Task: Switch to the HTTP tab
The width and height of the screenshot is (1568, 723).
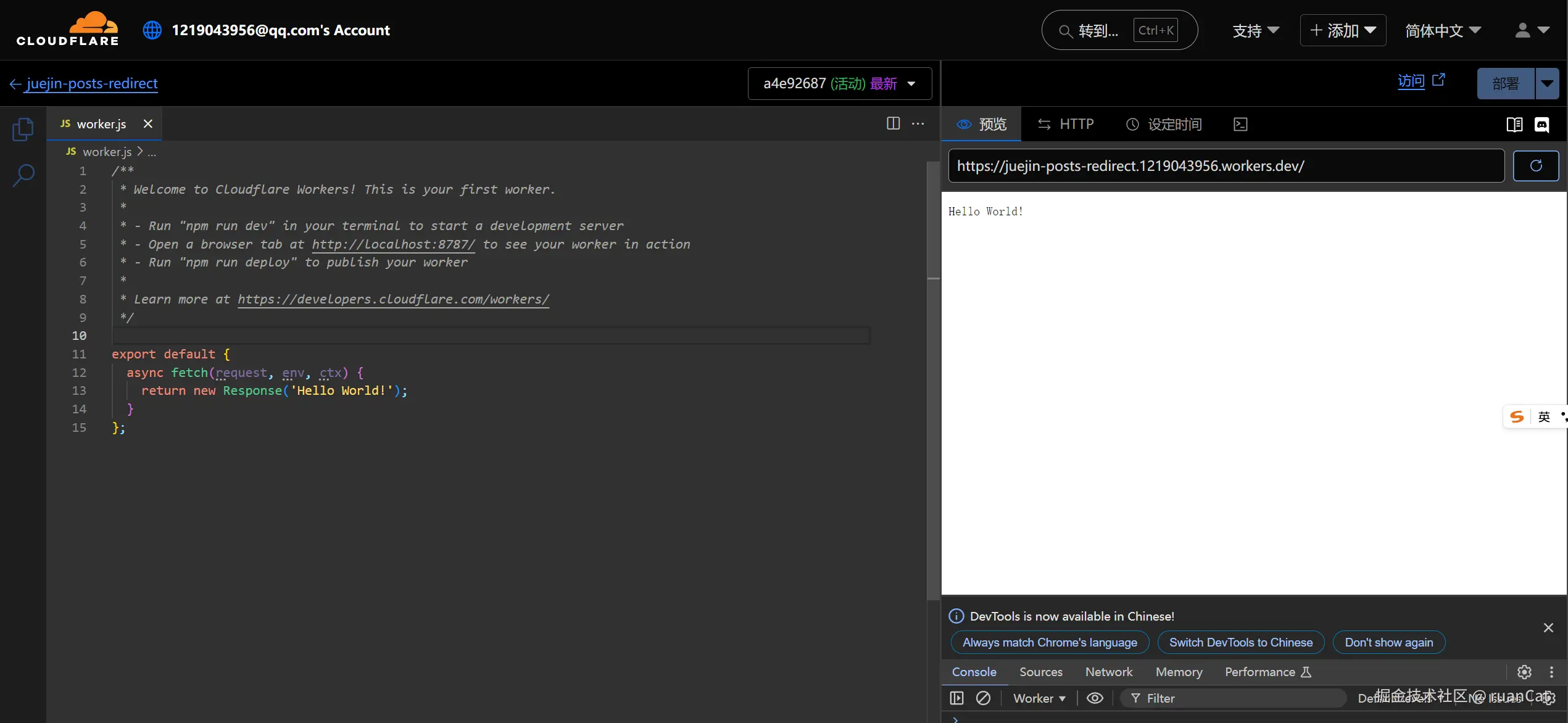Action: coord(1066,125)
